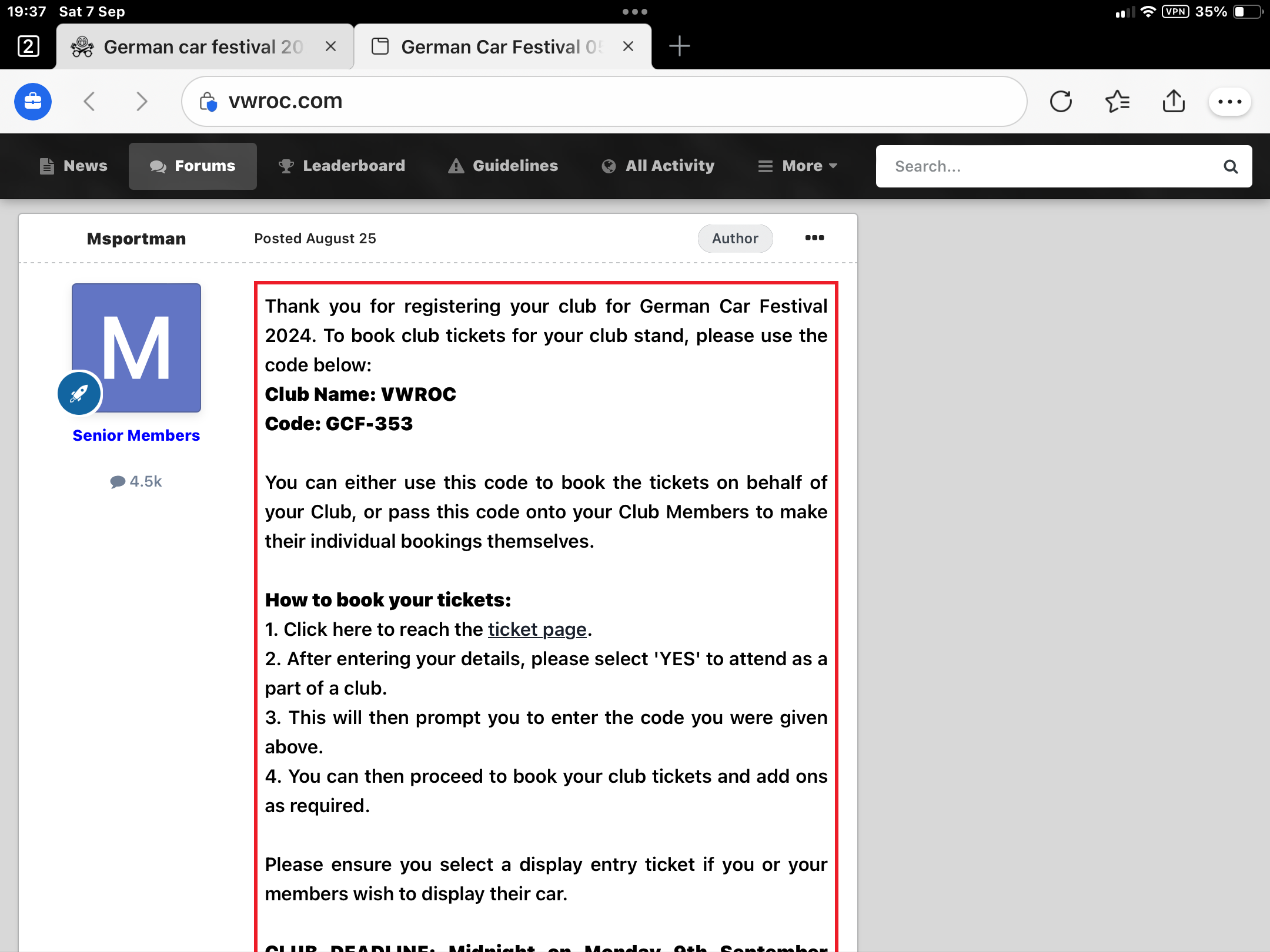Tap the share icon in toolbar
The width and height of the screenshot is (1270, 952).
[x=1174, y=102]
